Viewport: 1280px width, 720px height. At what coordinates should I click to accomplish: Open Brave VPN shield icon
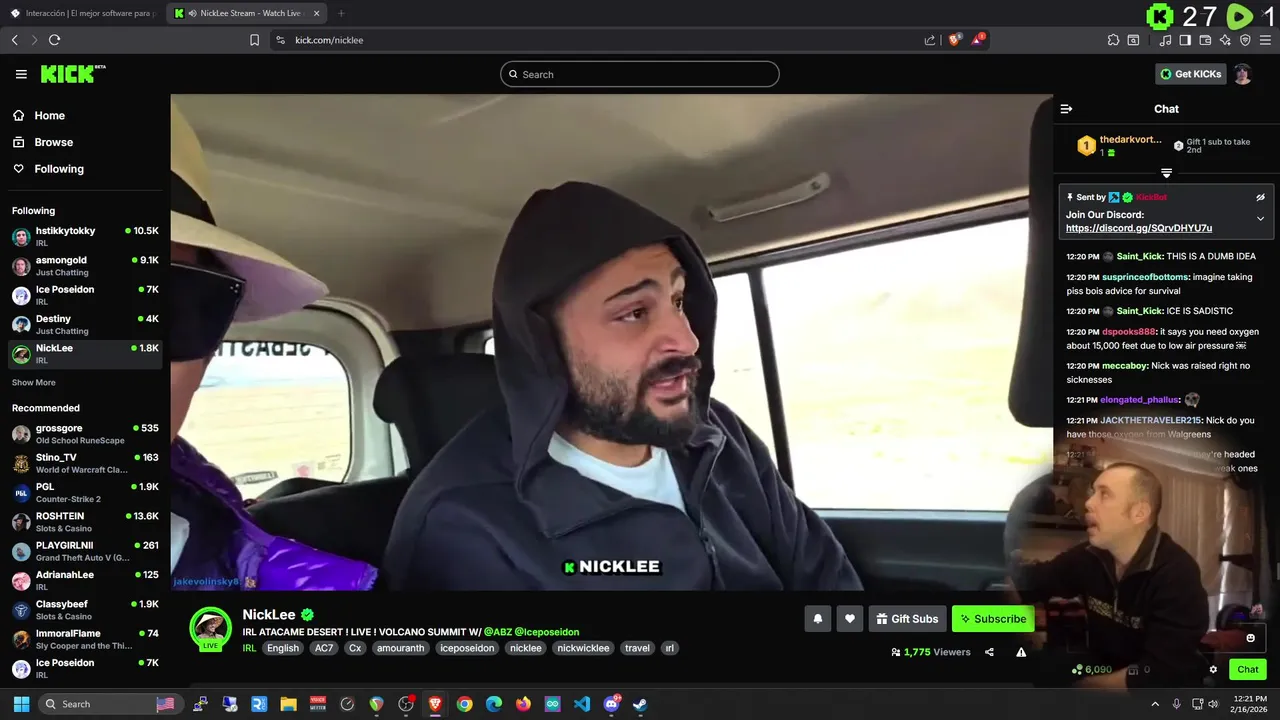click(x=1245, y=40)
